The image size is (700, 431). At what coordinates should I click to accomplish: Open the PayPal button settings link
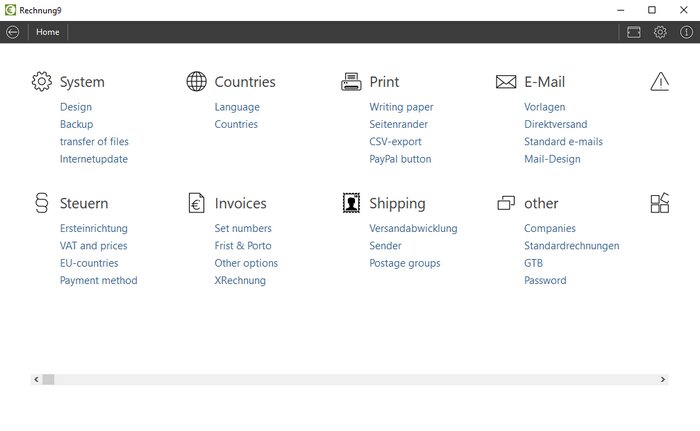[x=400, y=159]
